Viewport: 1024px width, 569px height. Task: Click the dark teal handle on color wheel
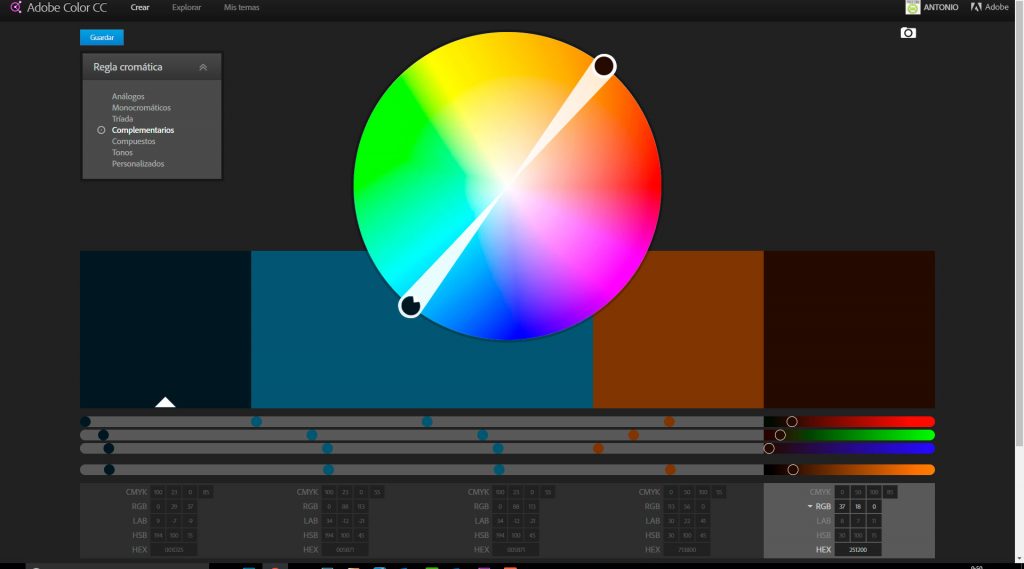tap(410, 306)
